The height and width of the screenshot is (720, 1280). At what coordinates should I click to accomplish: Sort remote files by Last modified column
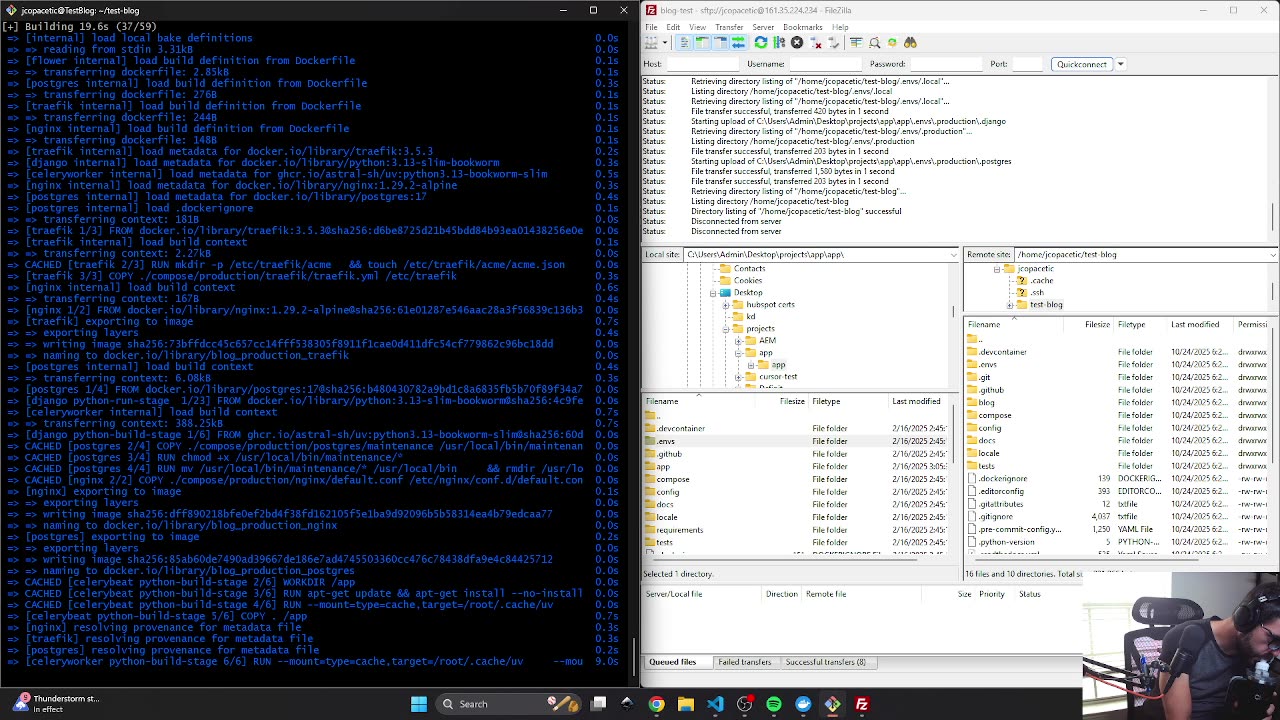(1194, 324)
